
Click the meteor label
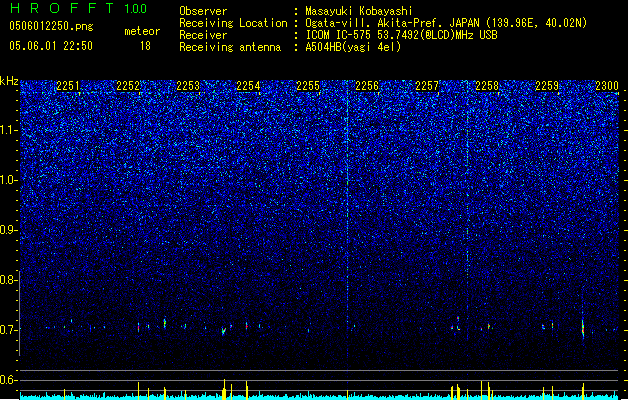click(x=142, y=31)
